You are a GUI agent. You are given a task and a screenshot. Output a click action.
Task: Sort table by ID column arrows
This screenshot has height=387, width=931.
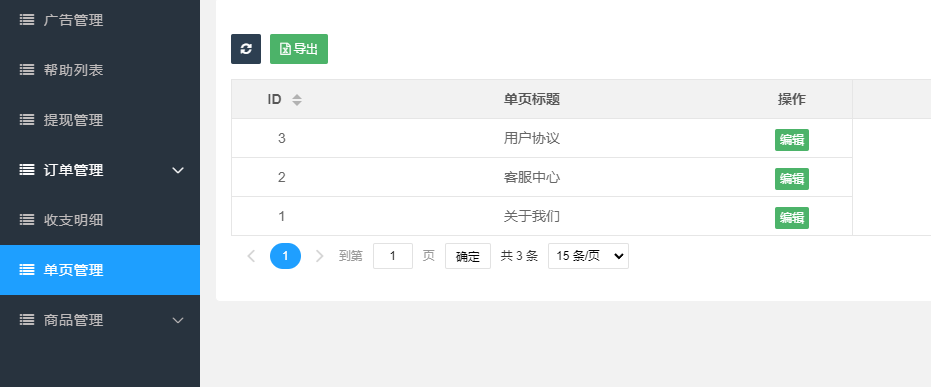click(297, 100)
